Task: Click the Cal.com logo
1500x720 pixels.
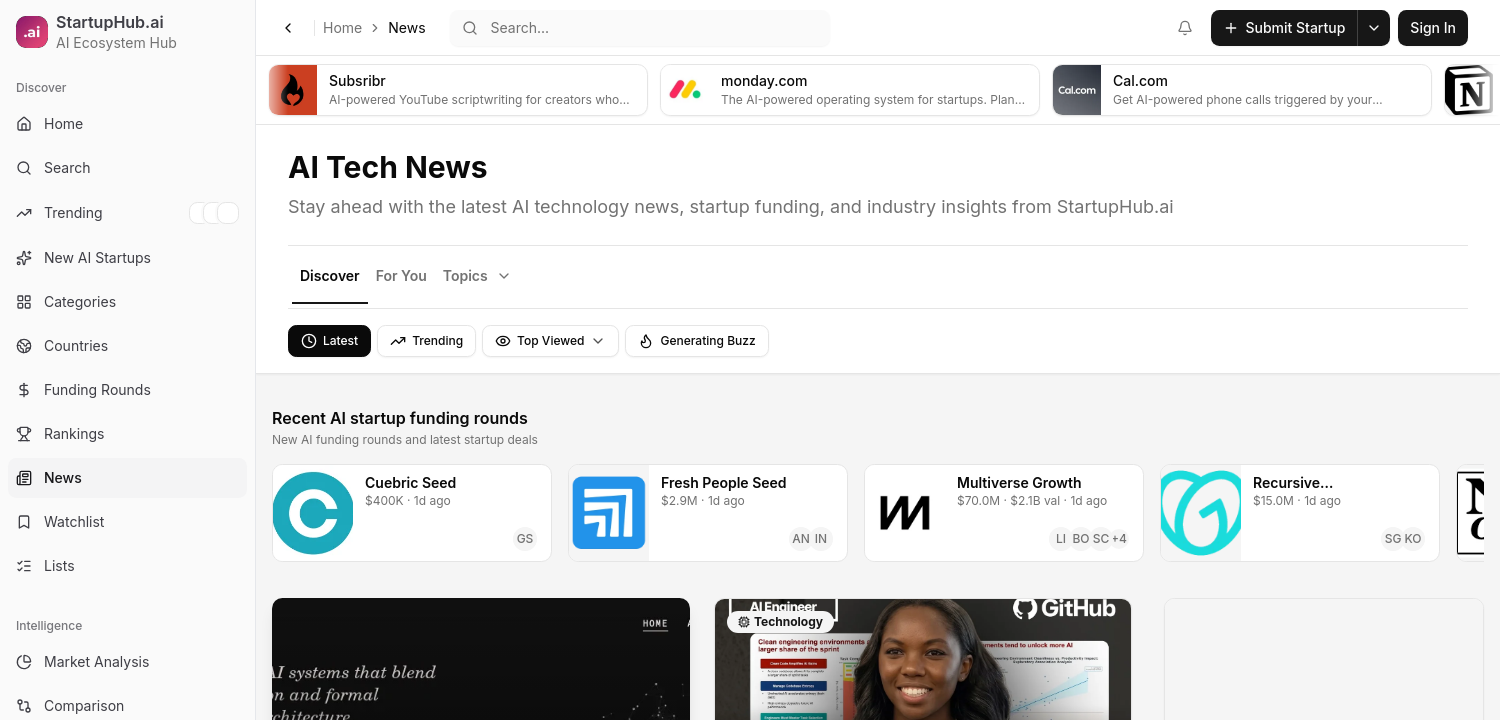Action: coord(1077,90)
